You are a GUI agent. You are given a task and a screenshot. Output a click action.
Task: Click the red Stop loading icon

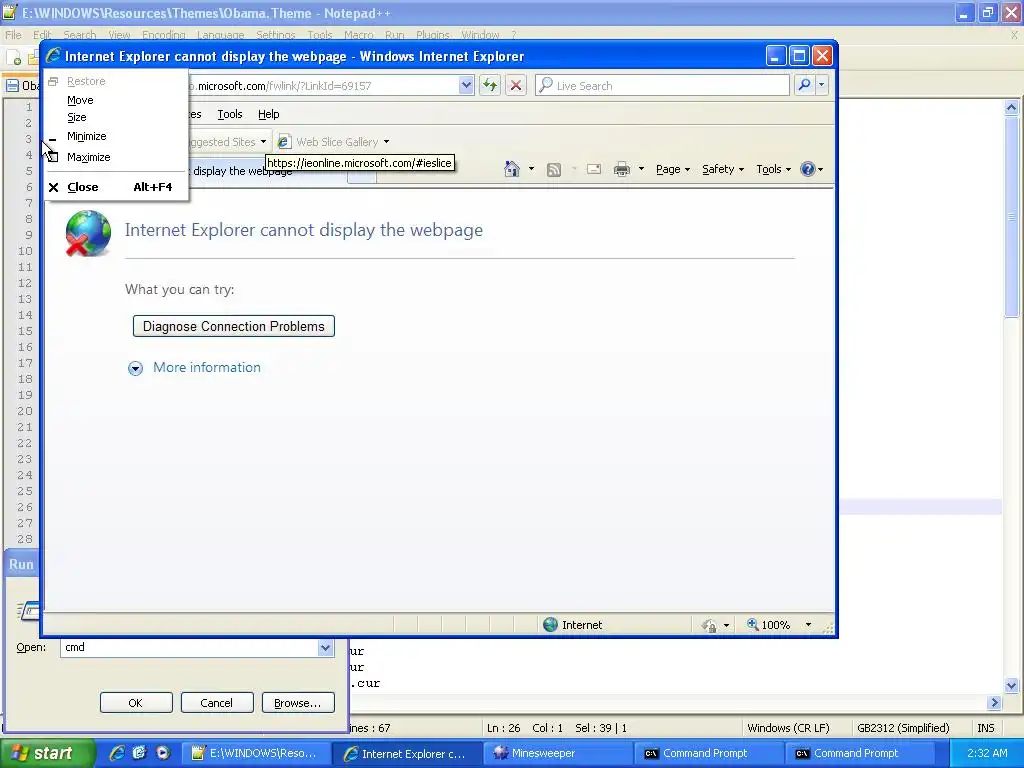coord(515,85)
